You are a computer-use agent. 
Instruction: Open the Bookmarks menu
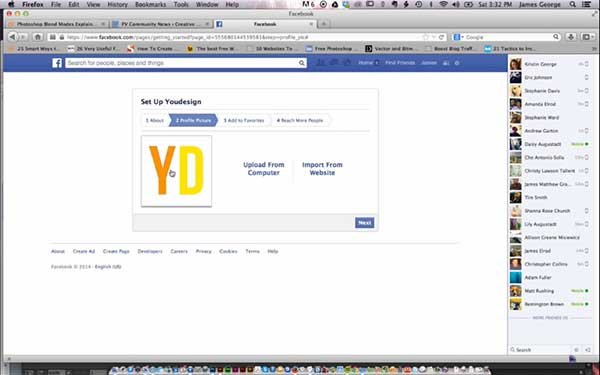click(150, 5)
